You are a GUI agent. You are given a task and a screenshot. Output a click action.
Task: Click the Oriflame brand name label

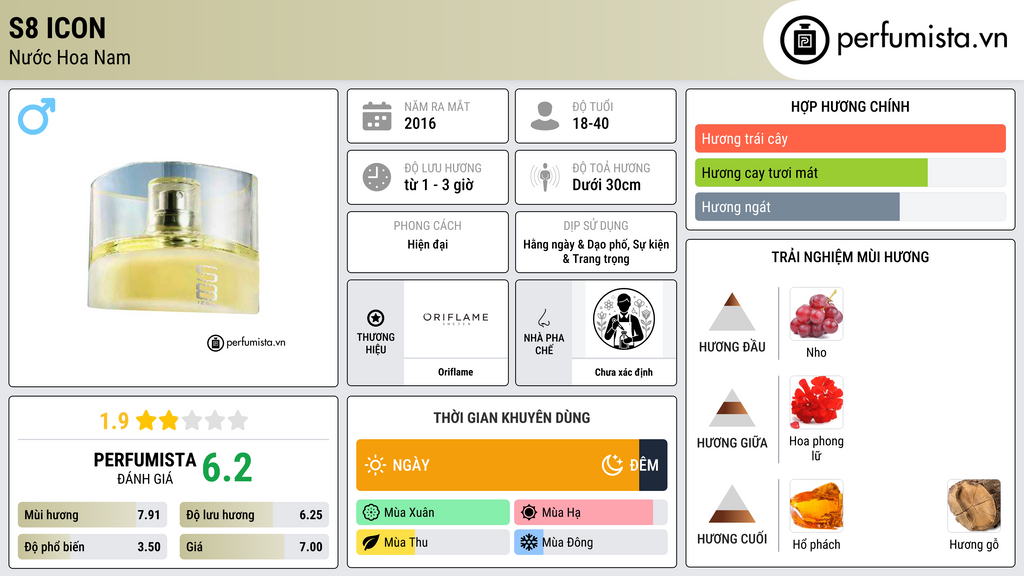click(x=456, y=372)
